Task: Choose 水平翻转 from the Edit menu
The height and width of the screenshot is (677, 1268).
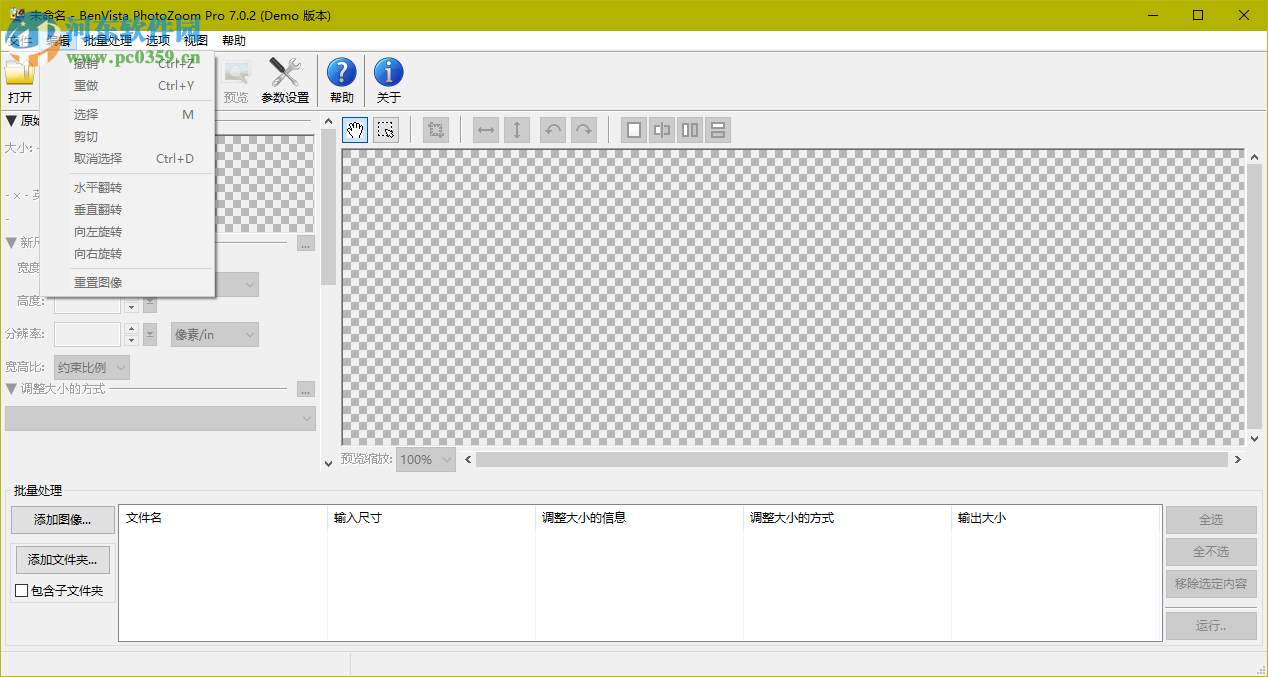Action: click(x=97, y=187)
